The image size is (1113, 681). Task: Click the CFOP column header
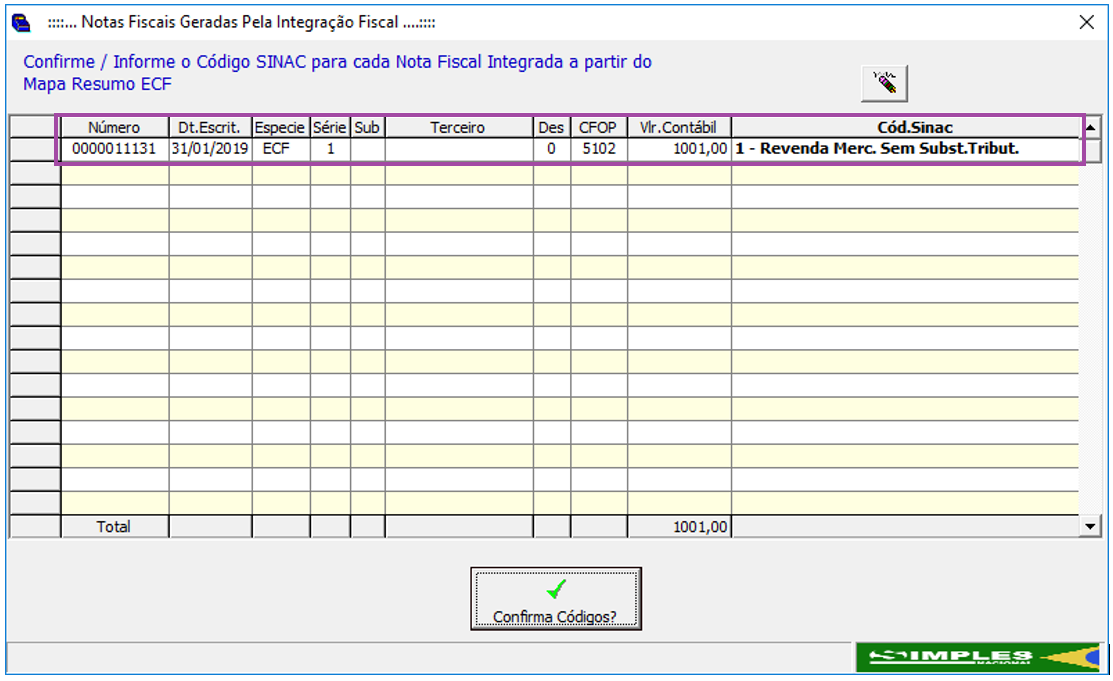tap(598, 128)
